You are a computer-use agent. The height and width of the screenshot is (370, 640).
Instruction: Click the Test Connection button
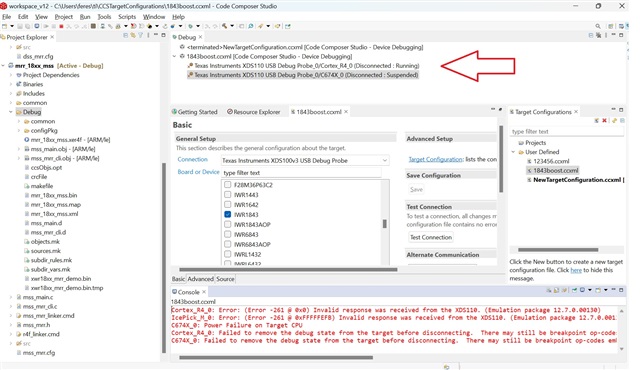(x=431, y=237)
